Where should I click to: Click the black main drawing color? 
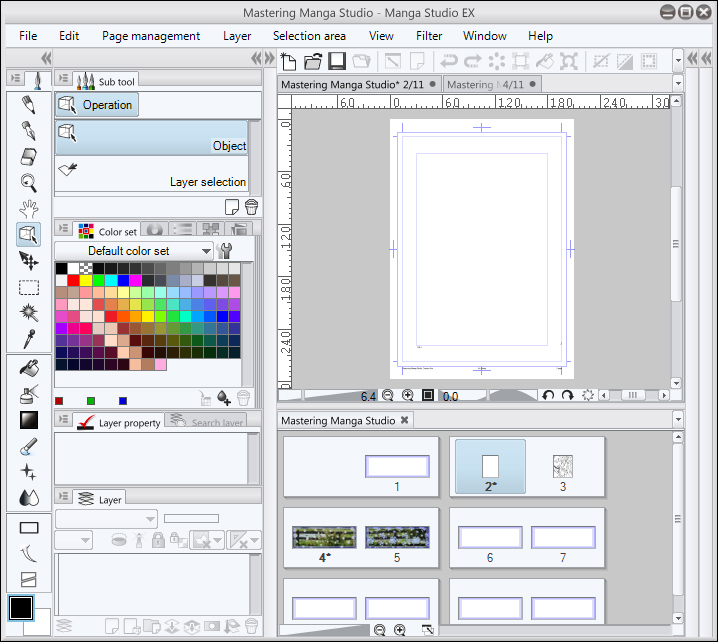pos(21,608)
